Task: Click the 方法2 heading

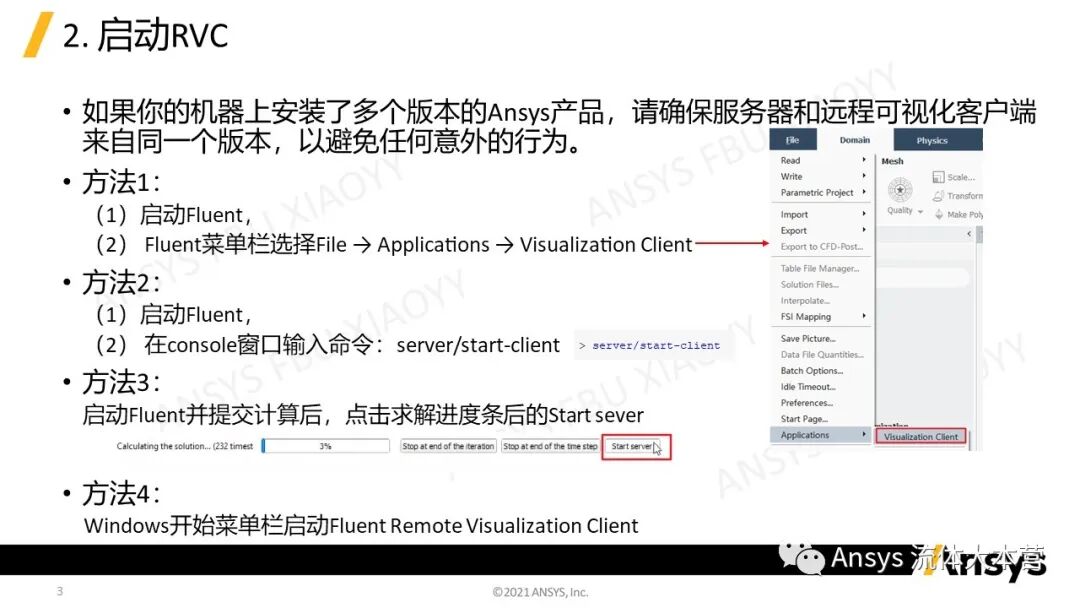Action: coord(121,282)
